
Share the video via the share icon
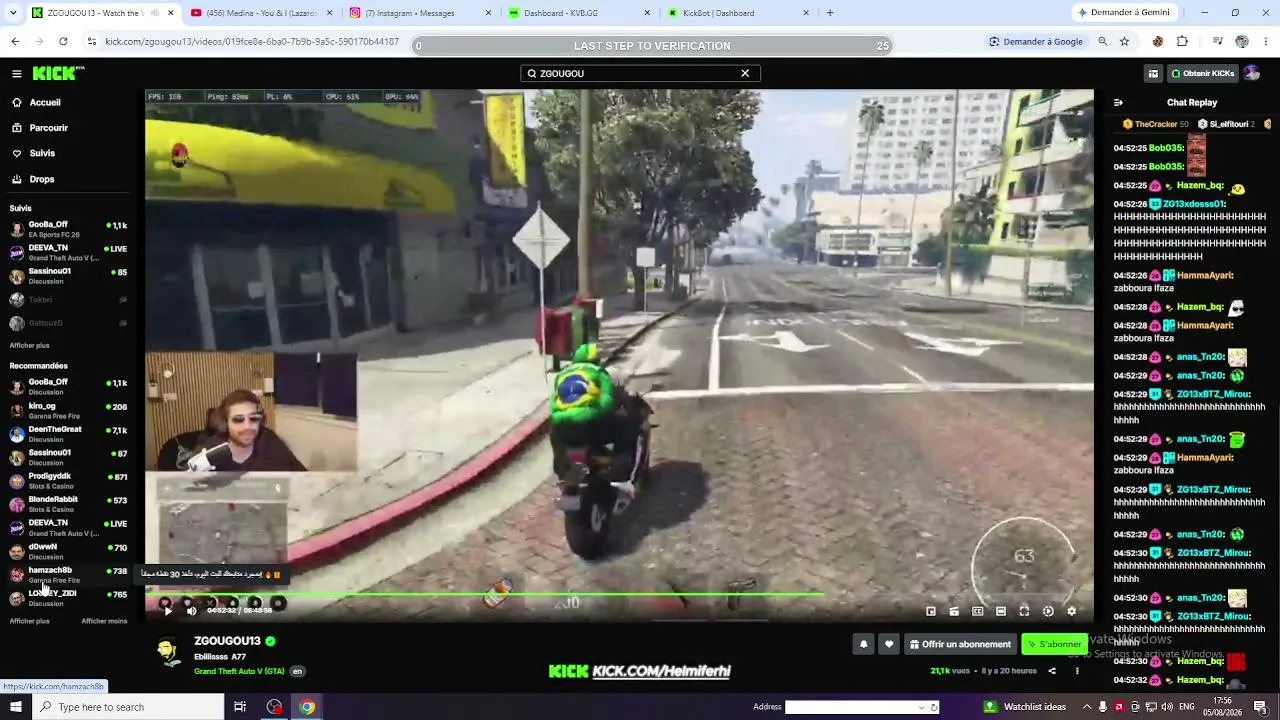(1052, 671)
